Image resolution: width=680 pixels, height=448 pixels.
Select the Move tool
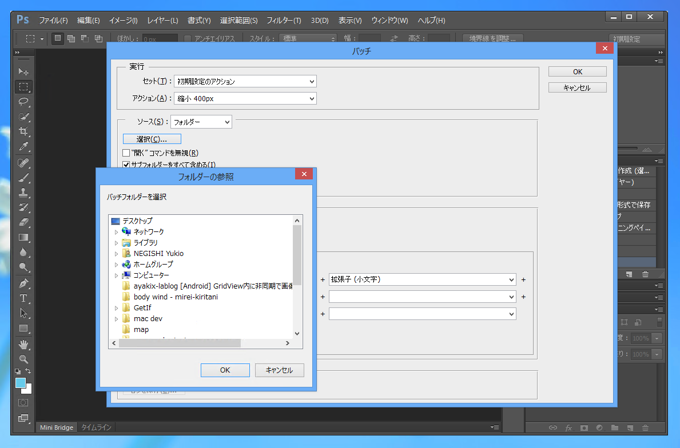tap(23, 72)
